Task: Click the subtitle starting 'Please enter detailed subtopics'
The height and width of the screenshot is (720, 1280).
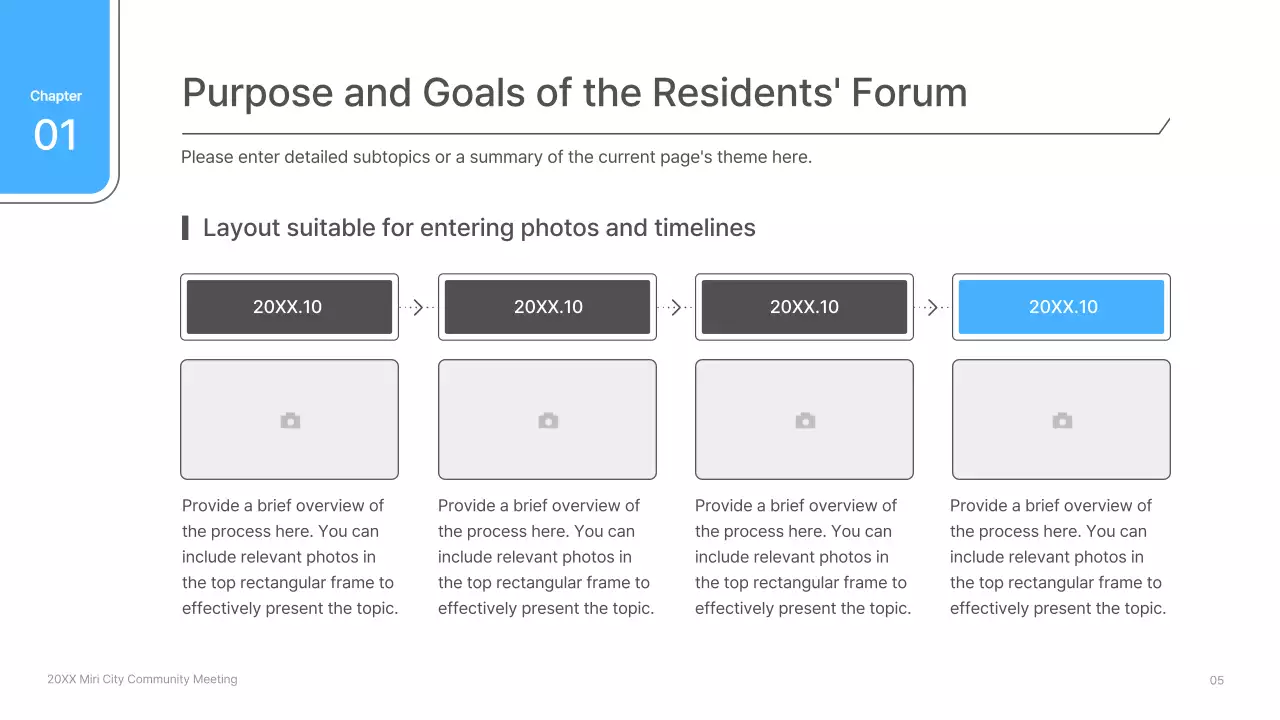Action: tap(496, 157)
